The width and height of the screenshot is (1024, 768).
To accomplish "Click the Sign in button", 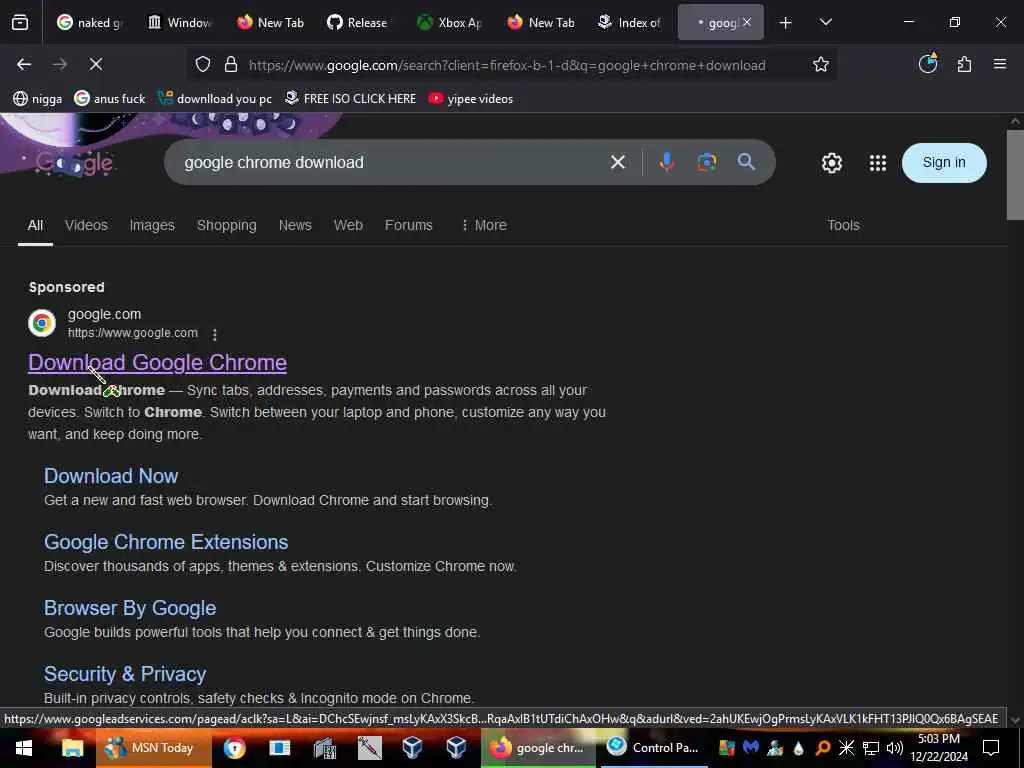I will [944, 163].
